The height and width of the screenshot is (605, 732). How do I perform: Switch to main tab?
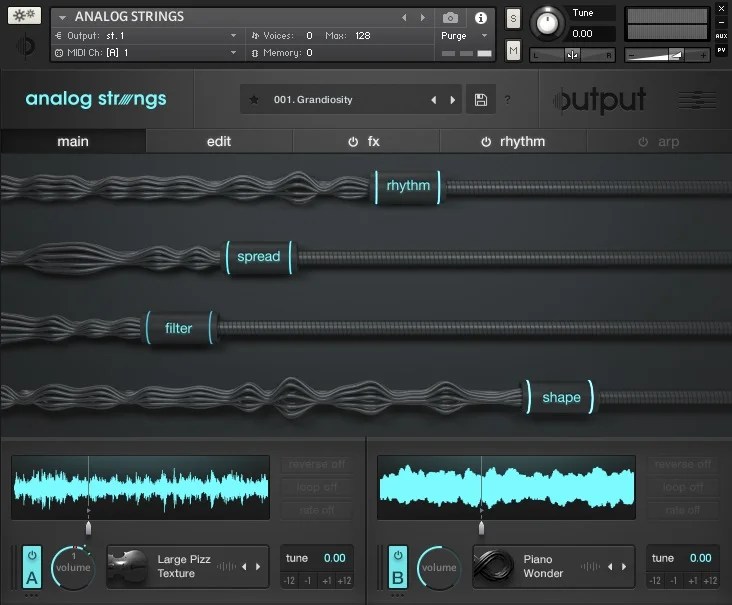(73, 141)
